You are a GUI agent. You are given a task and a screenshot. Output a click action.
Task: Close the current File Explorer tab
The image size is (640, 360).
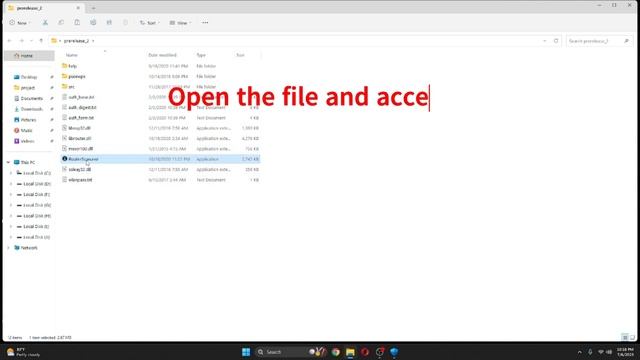pyautogui.click(x=78, y=8)
